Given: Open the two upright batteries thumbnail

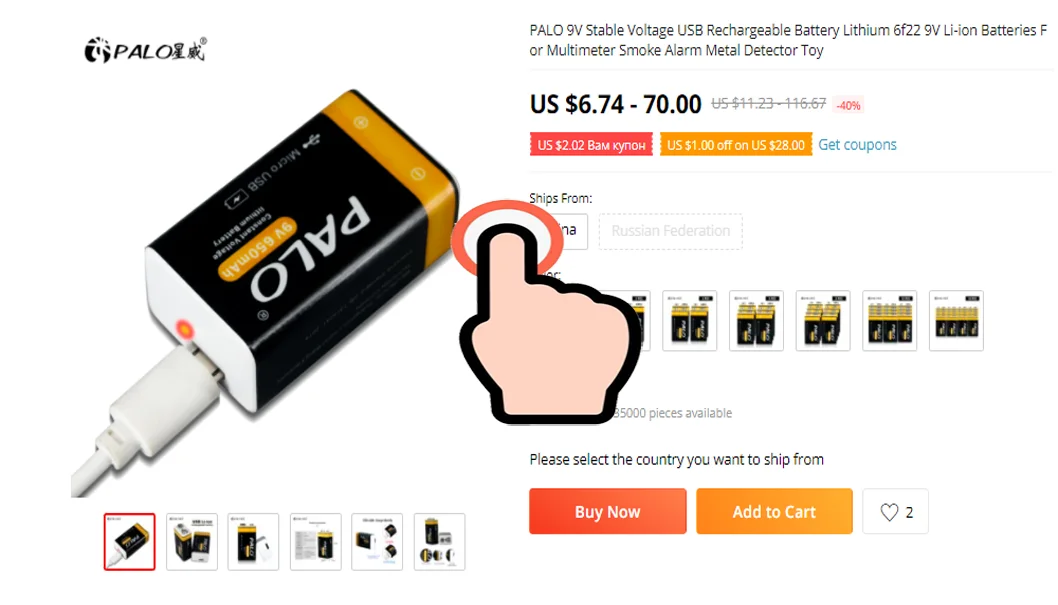Looking at the screenshot, I should 192,542.
